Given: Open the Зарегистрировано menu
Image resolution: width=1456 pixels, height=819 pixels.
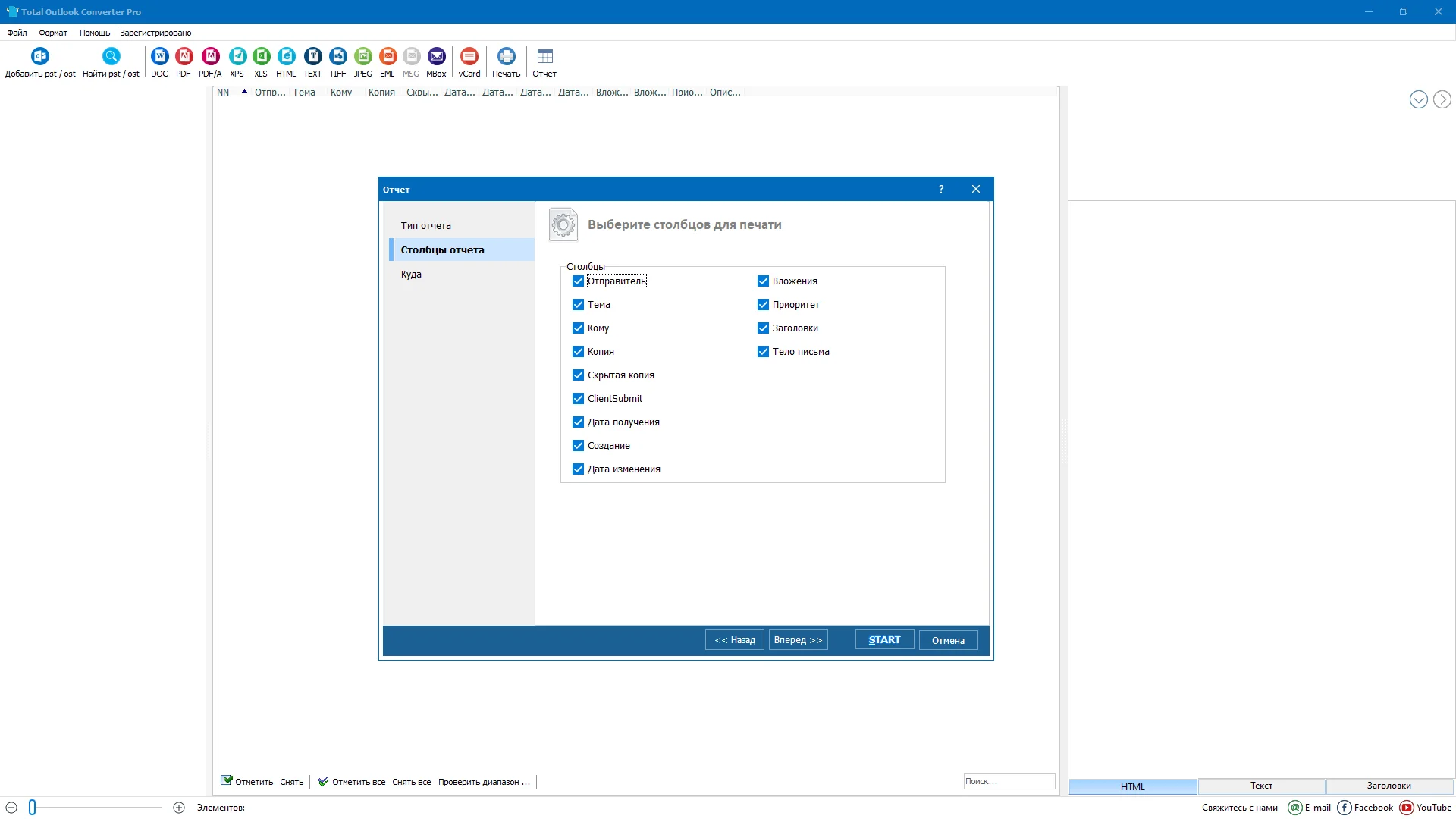Looking at the screenshot, I should point(155,33).
